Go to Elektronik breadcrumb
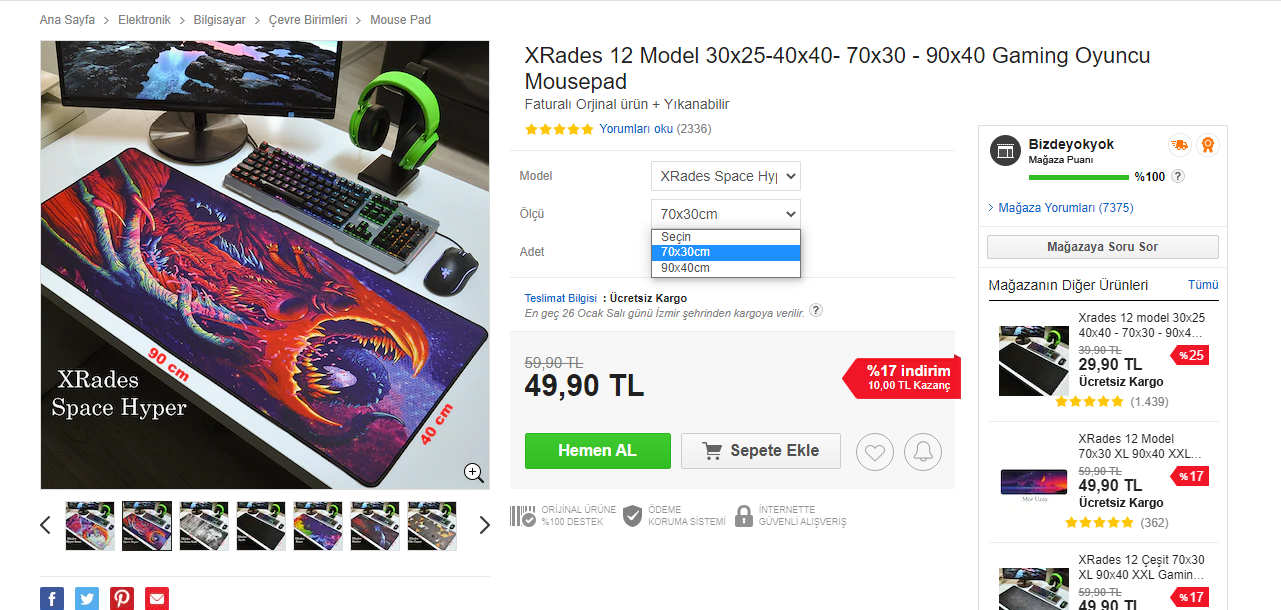1281x610 pixels. 144,20
